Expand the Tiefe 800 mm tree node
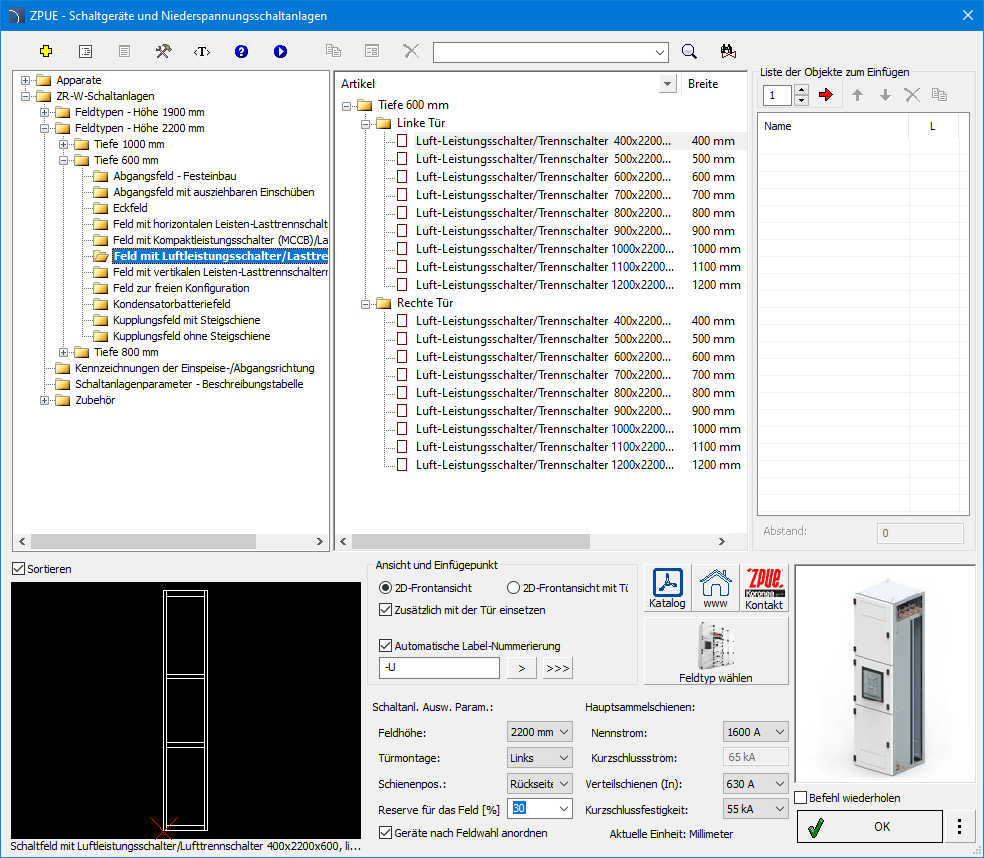 (x=65, y=352)
